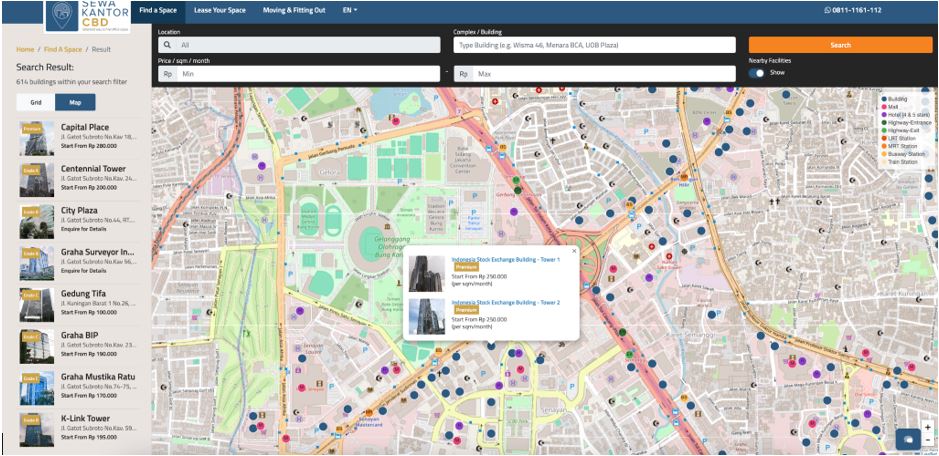The image size is (939, 456).
Task: Open the Location dropdown field
Action: pos(300,45)
